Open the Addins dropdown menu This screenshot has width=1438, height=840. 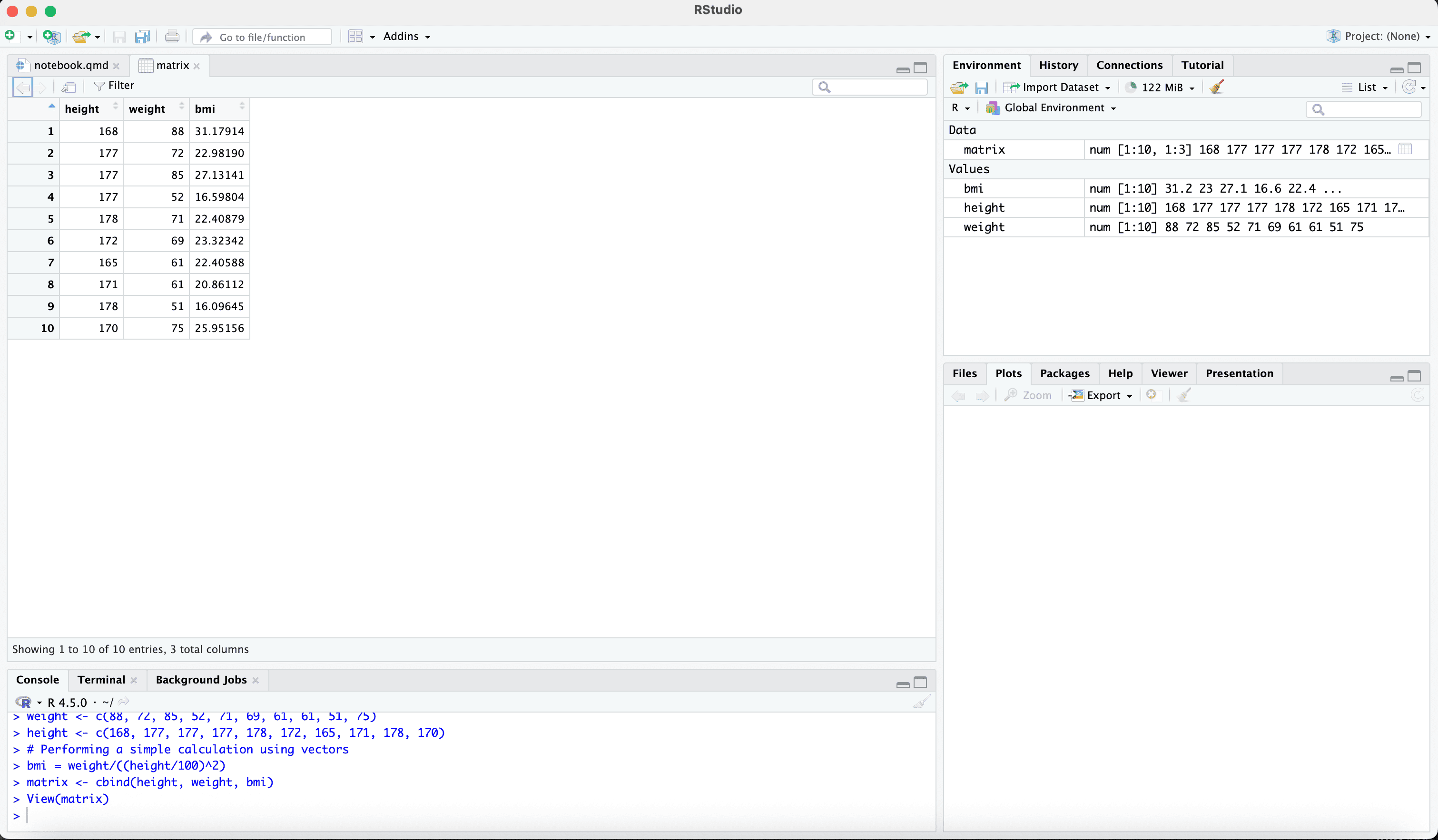[406, 37]
